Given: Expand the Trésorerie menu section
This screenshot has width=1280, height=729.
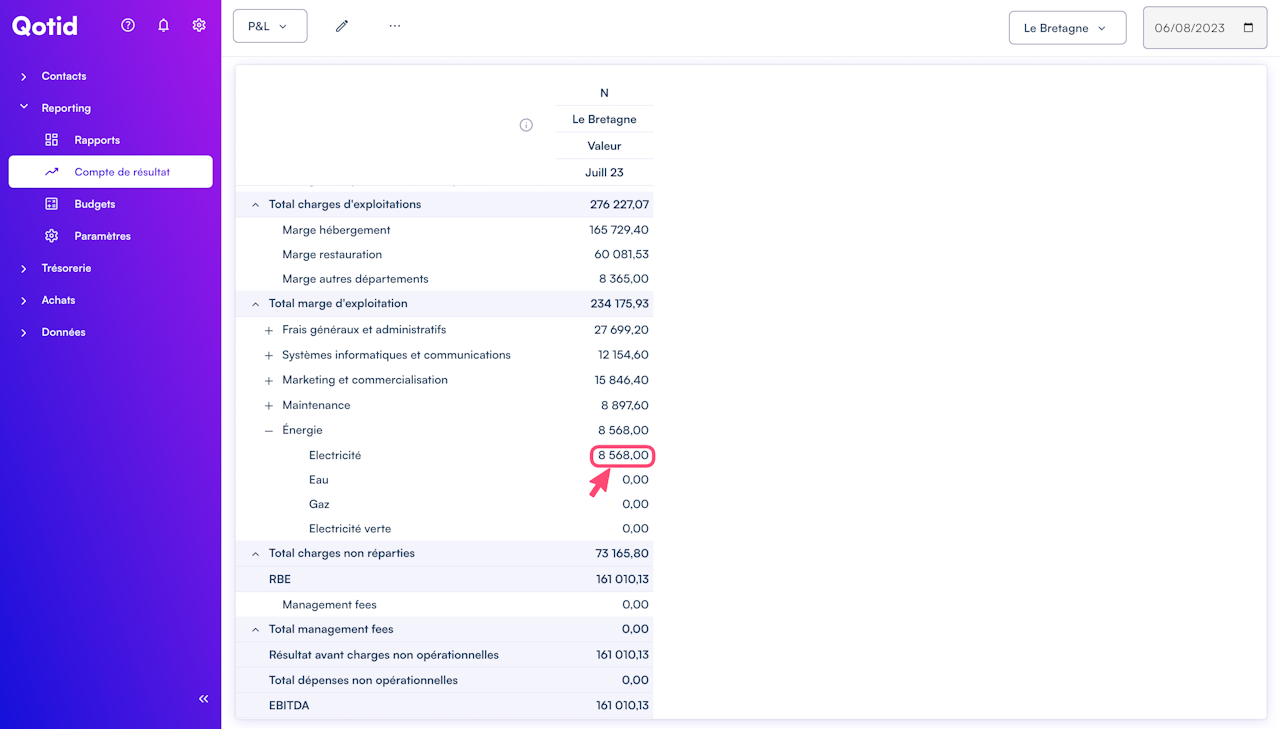Looking at the screenshot, I should point(65,268).
